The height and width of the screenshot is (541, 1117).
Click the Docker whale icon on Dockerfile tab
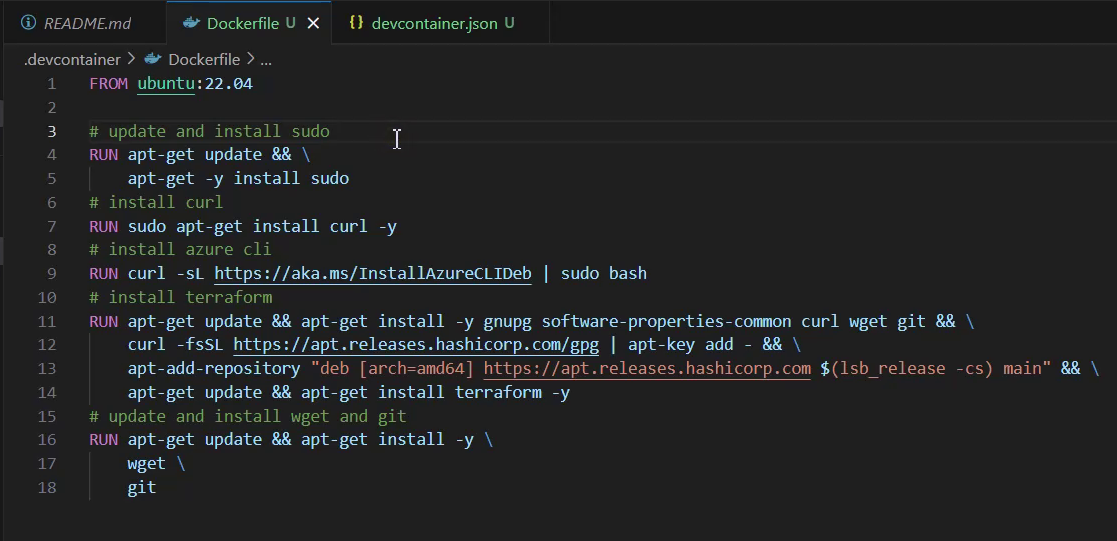click(x=190, y=23)
